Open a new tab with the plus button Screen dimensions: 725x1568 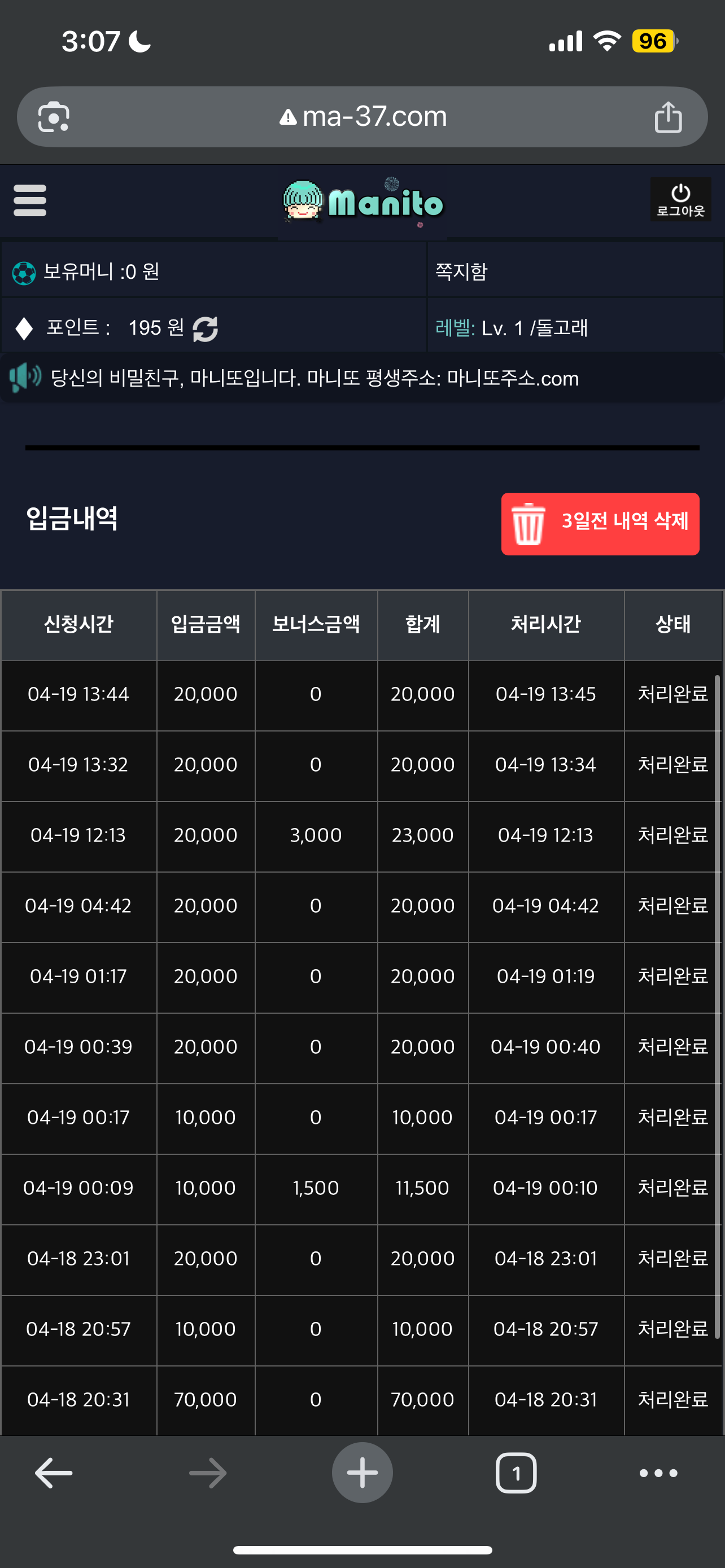coord(362,1473)
